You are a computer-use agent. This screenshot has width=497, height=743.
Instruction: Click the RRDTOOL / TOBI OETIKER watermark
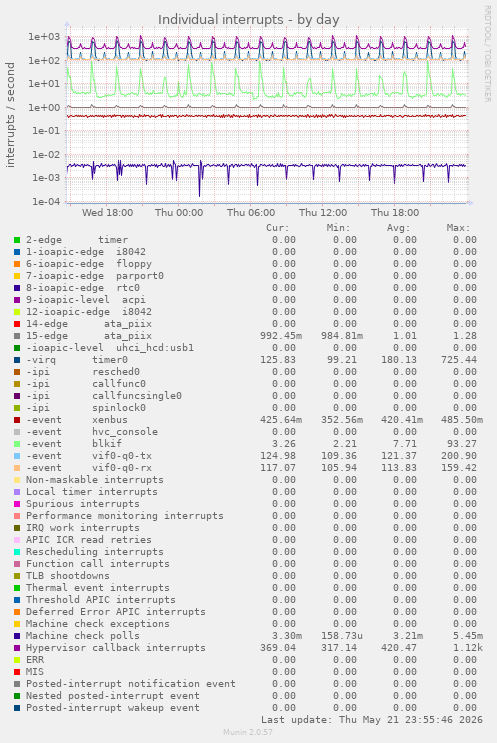(x=487, y=54)
